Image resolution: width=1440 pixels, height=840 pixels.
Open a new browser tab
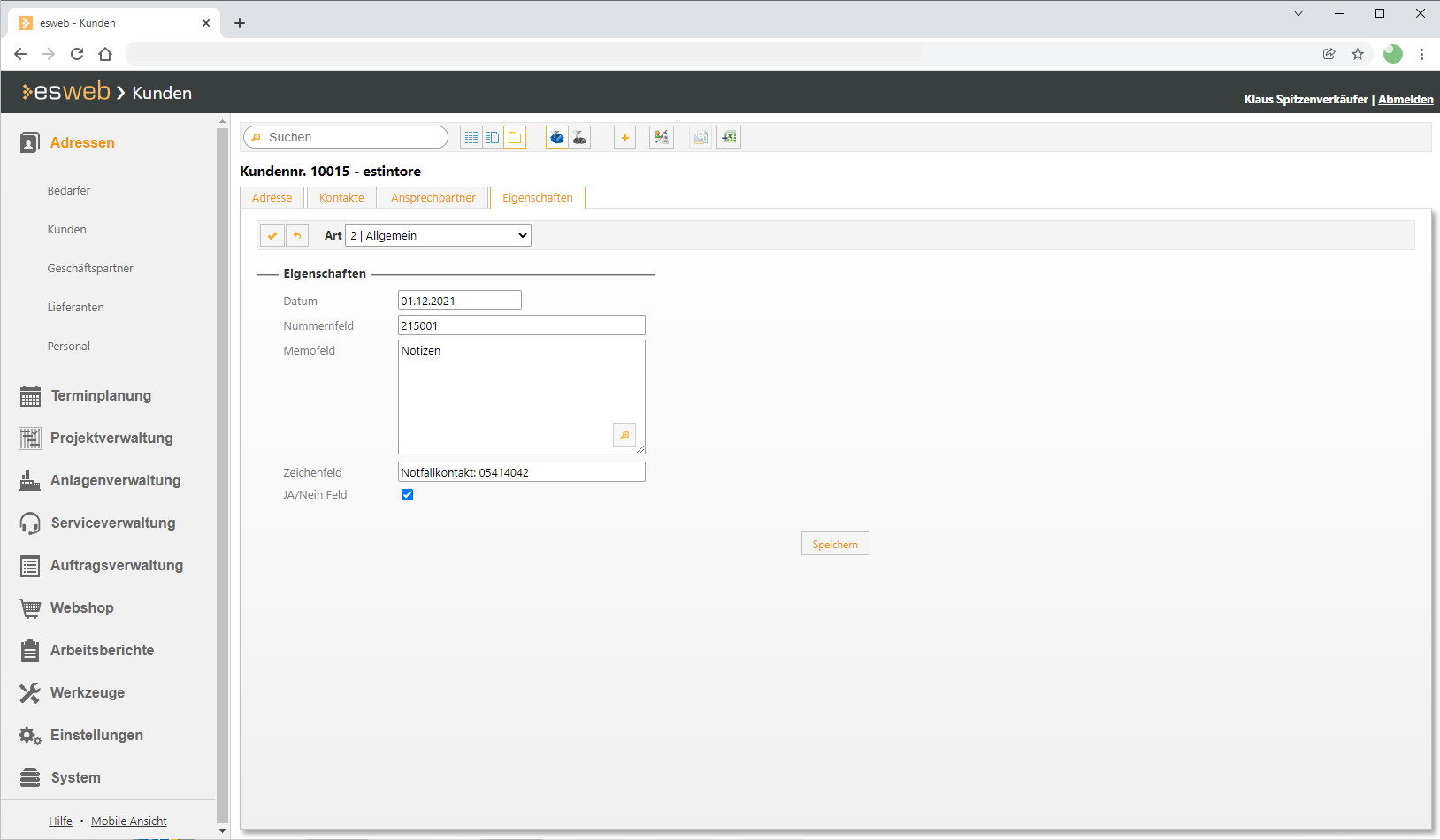[x=240, y=23]
